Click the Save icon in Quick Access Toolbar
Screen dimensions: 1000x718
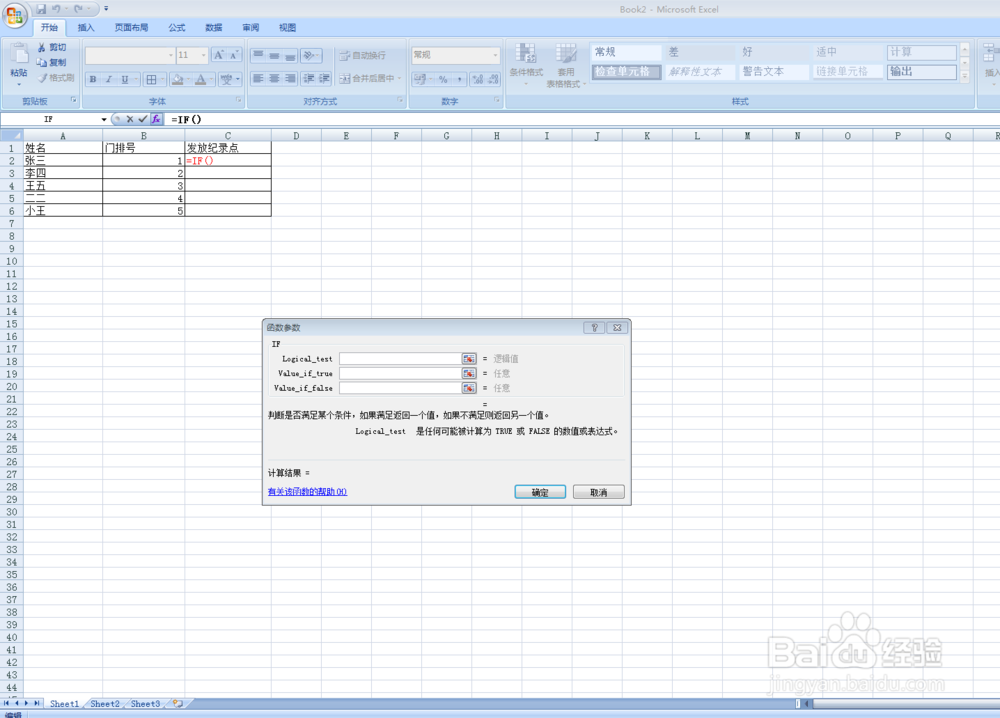(41, 9)
